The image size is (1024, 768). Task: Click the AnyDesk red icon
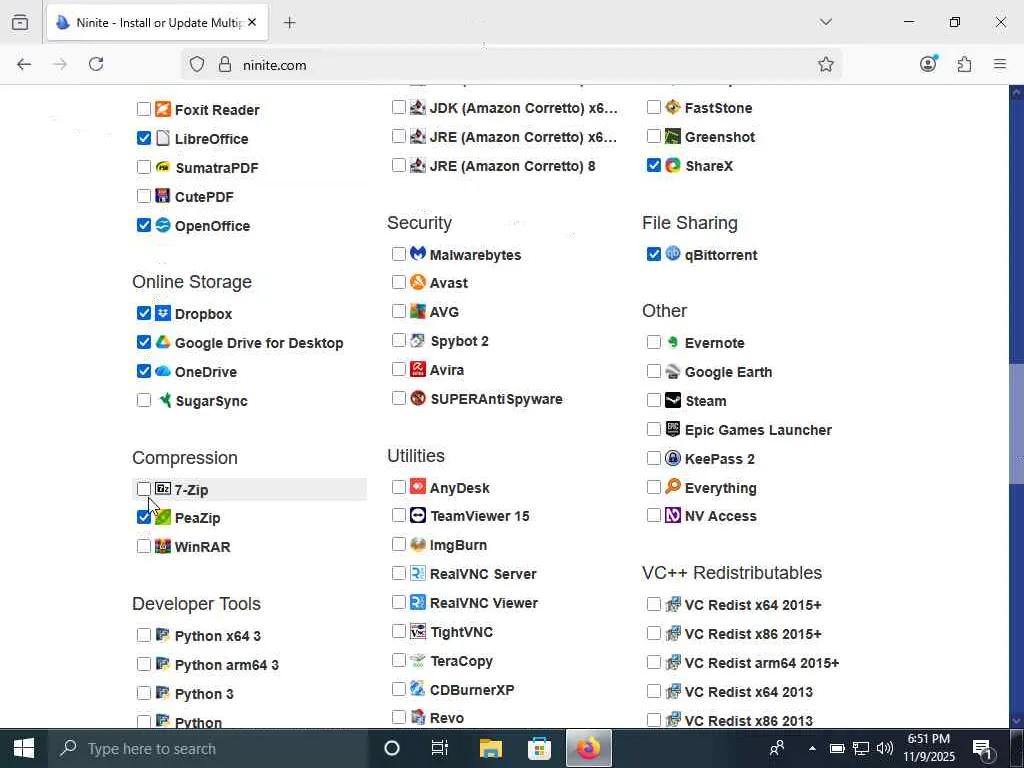click(418, 487)
